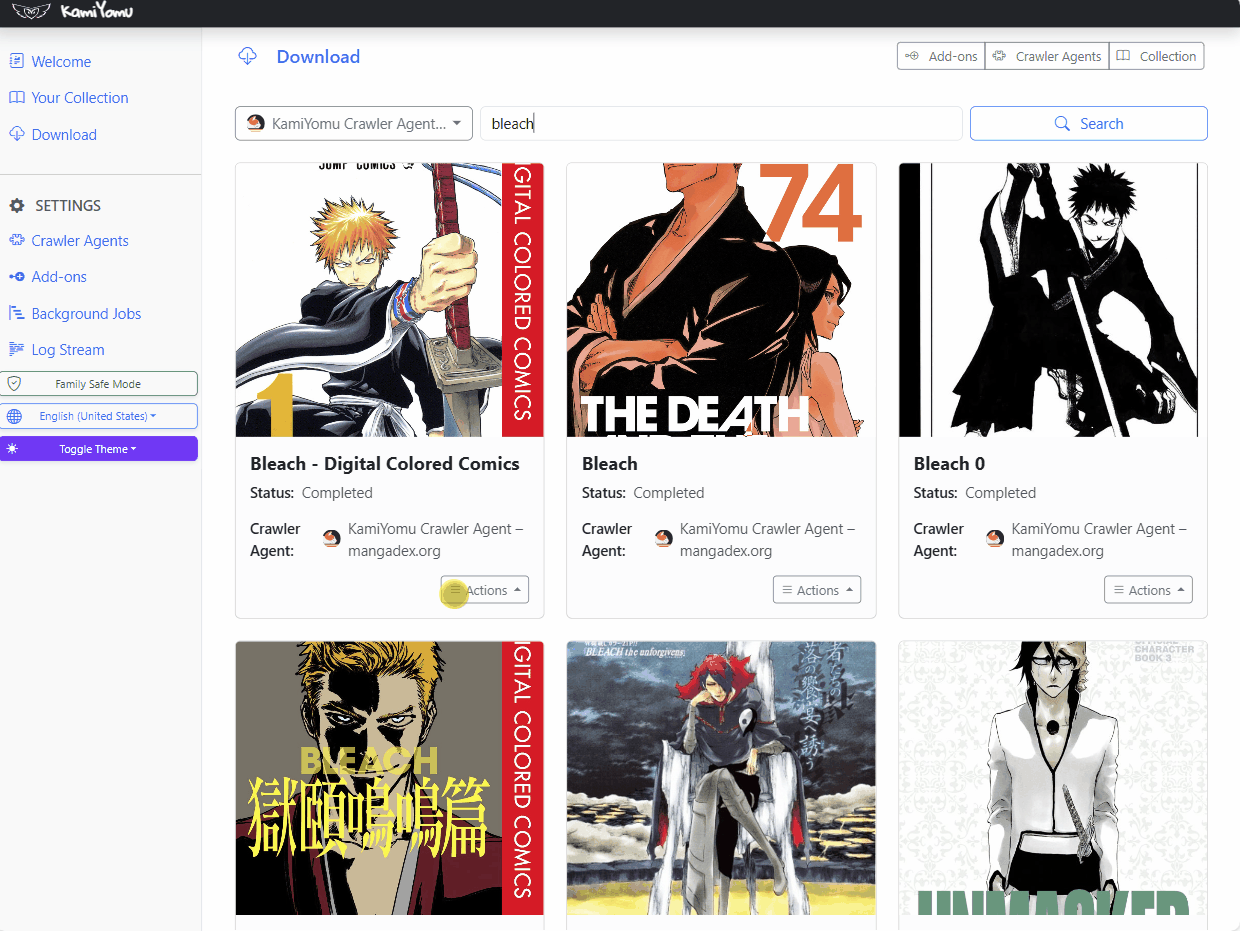Click the KamiYomu logo in header

[x=72, y=12]
